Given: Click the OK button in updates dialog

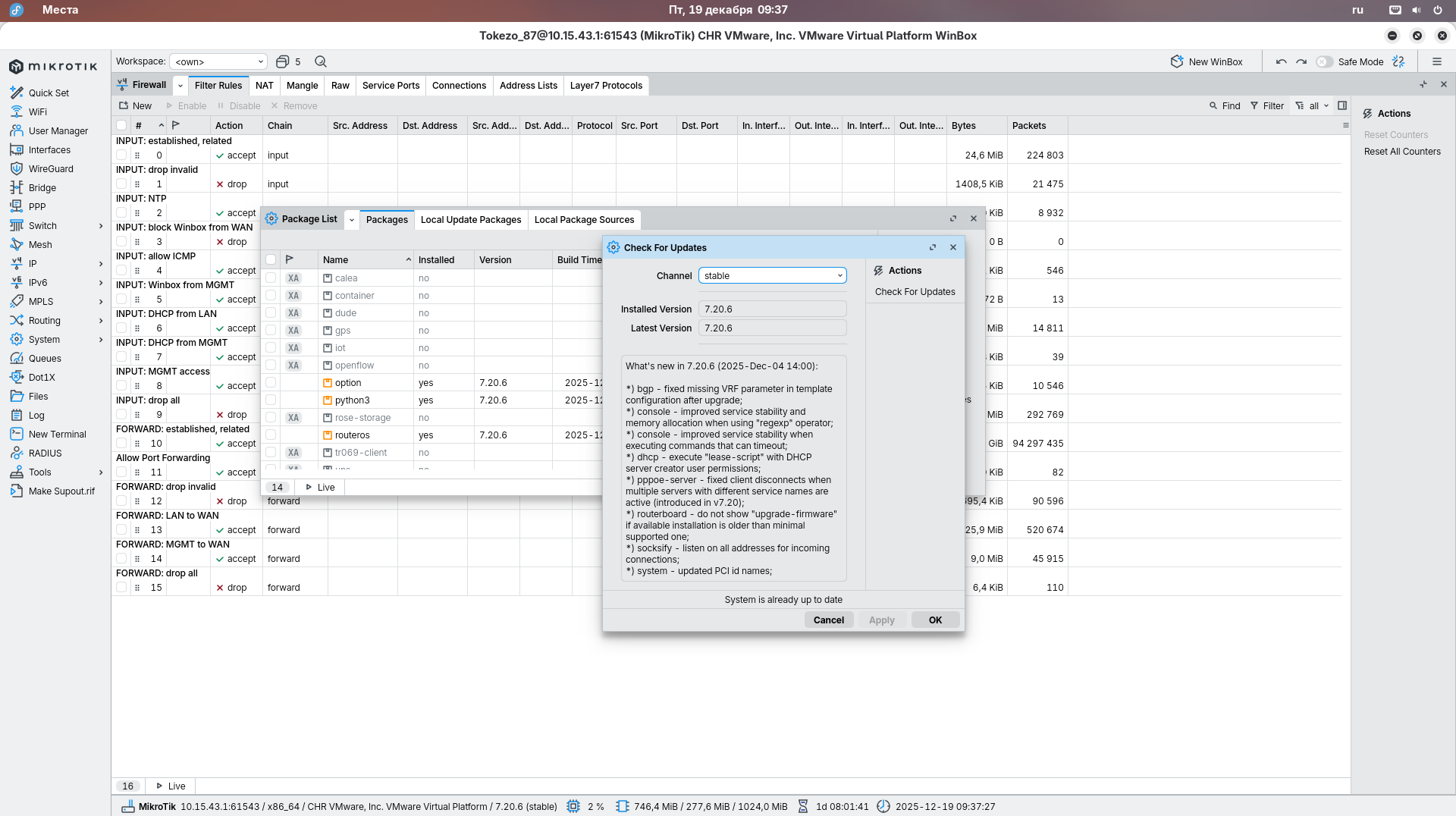Looking at the screenshot, I should pos(935,620).
